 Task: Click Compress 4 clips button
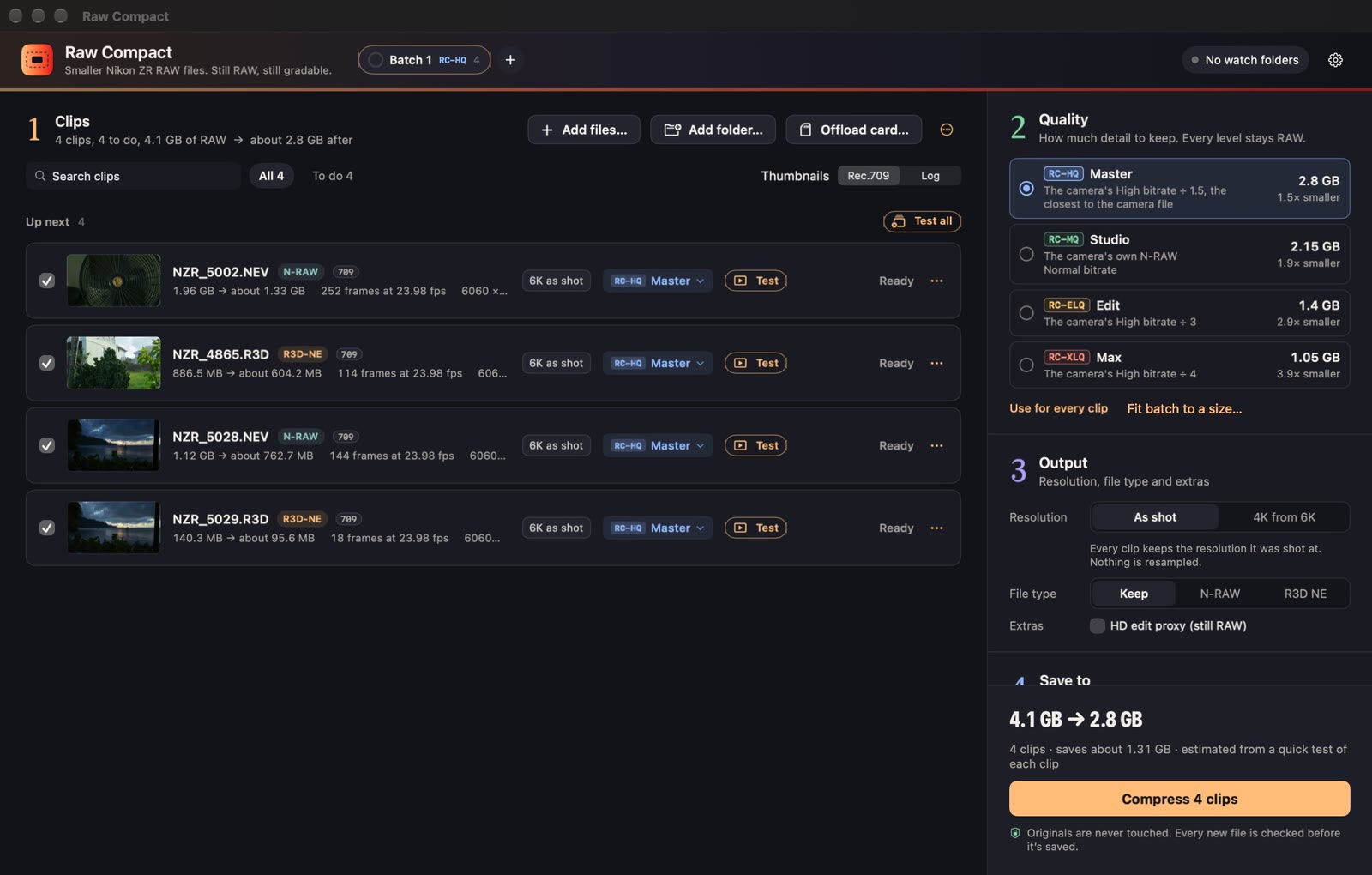tap(1179, 799)
